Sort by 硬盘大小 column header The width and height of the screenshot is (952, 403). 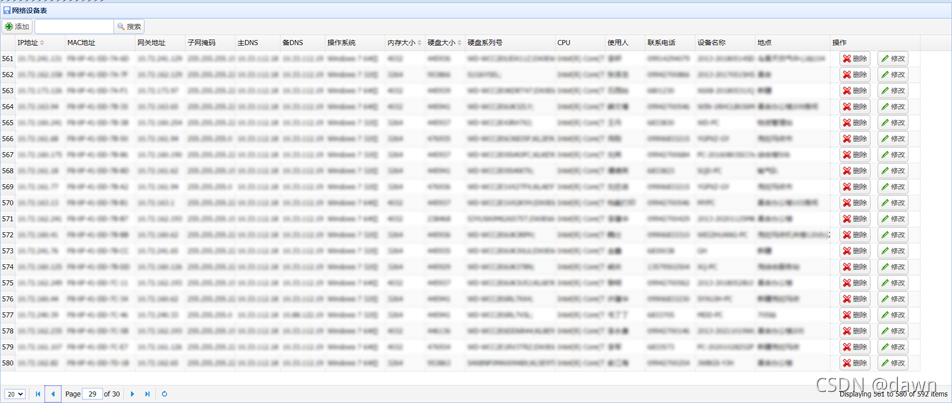(444, 43)
